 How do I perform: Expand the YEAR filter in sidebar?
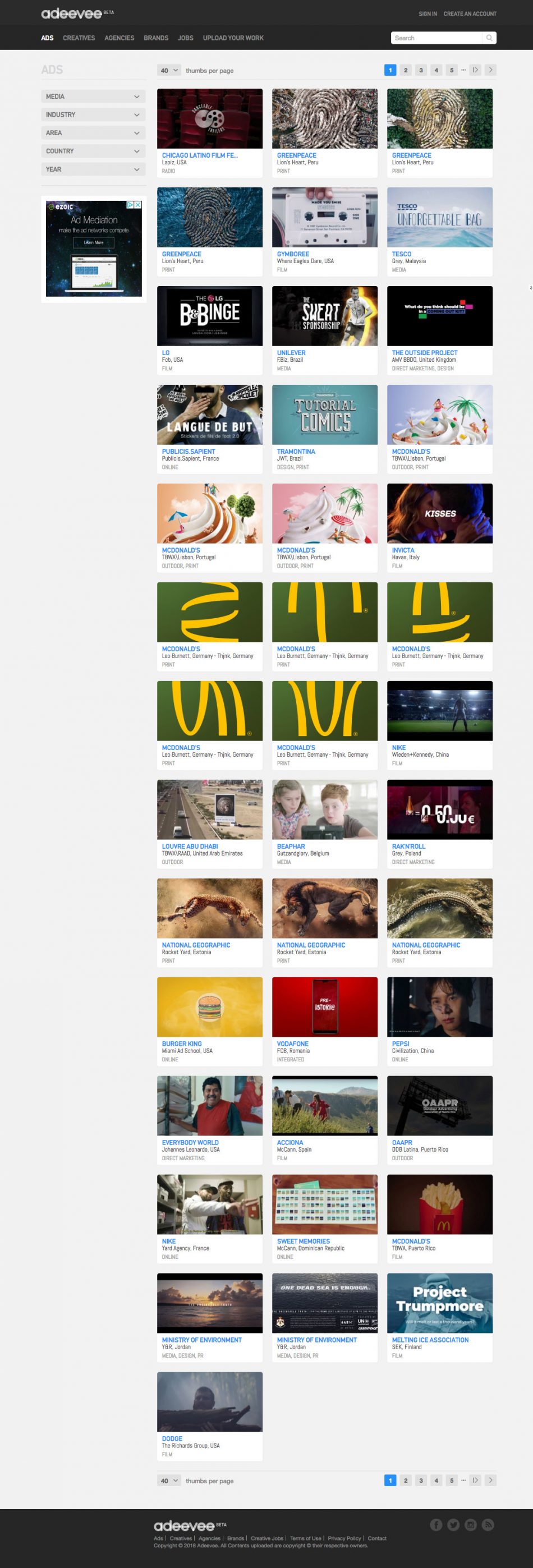tap(94, 169)
